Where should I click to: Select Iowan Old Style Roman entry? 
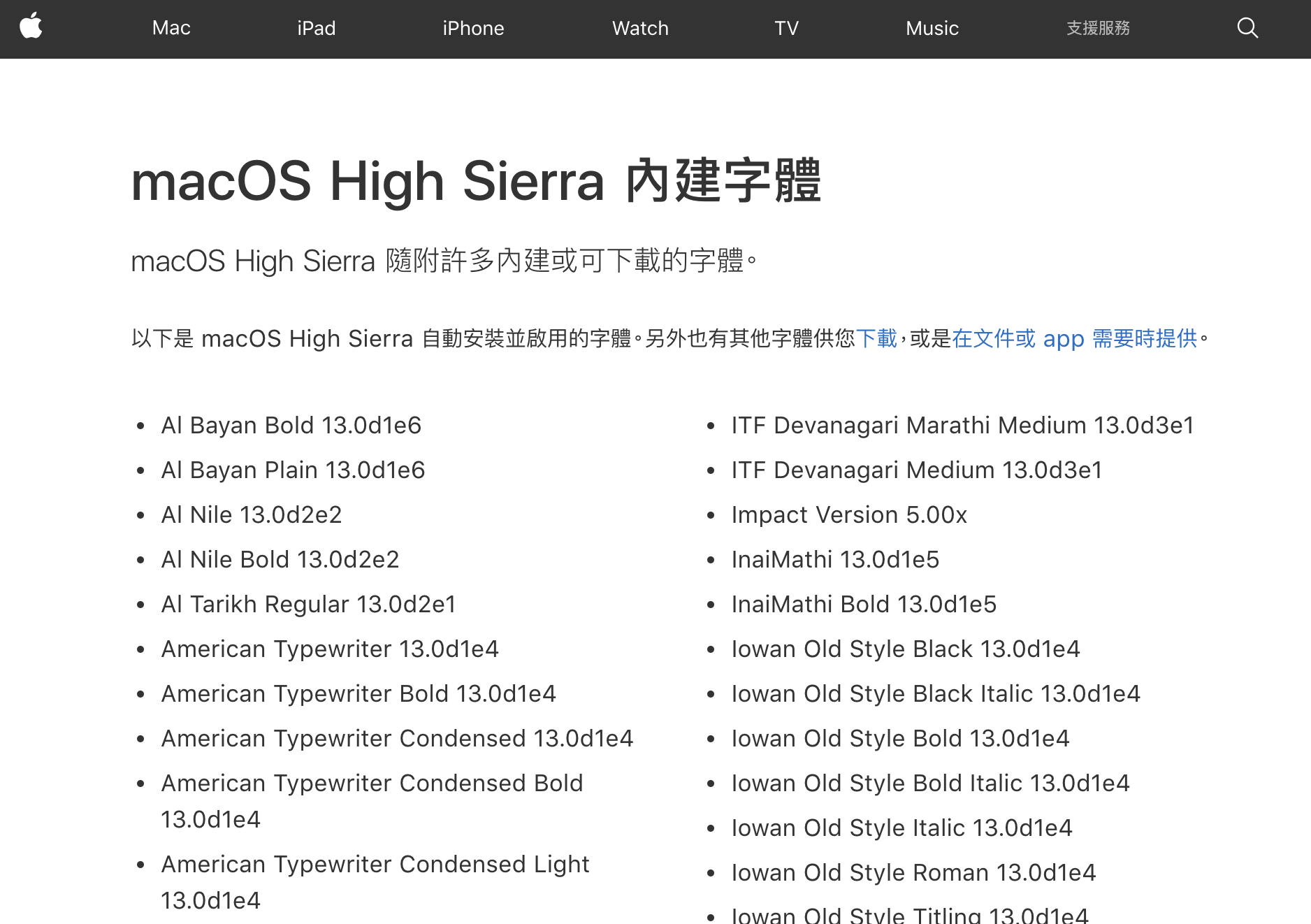[913, 872]
